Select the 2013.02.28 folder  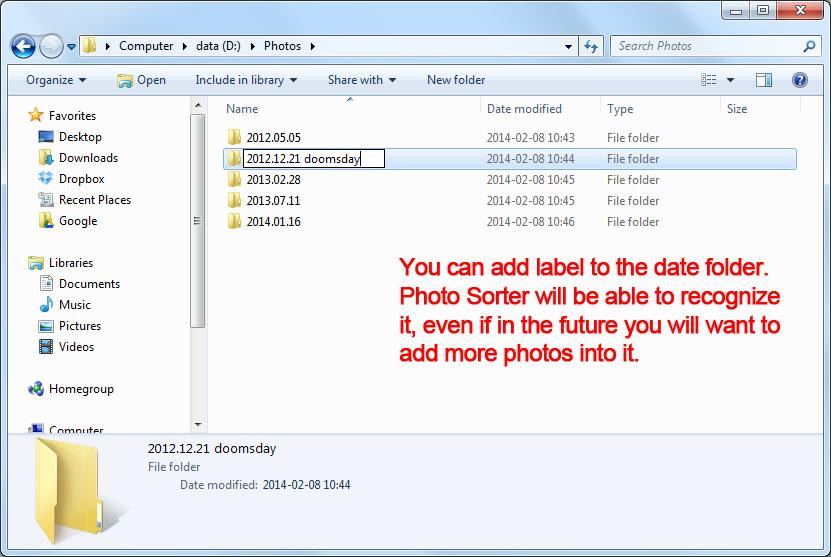[x=273, y=180]
